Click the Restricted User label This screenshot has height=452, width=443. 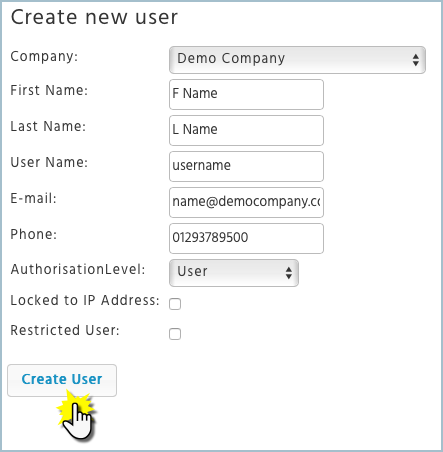click(65, 330)
